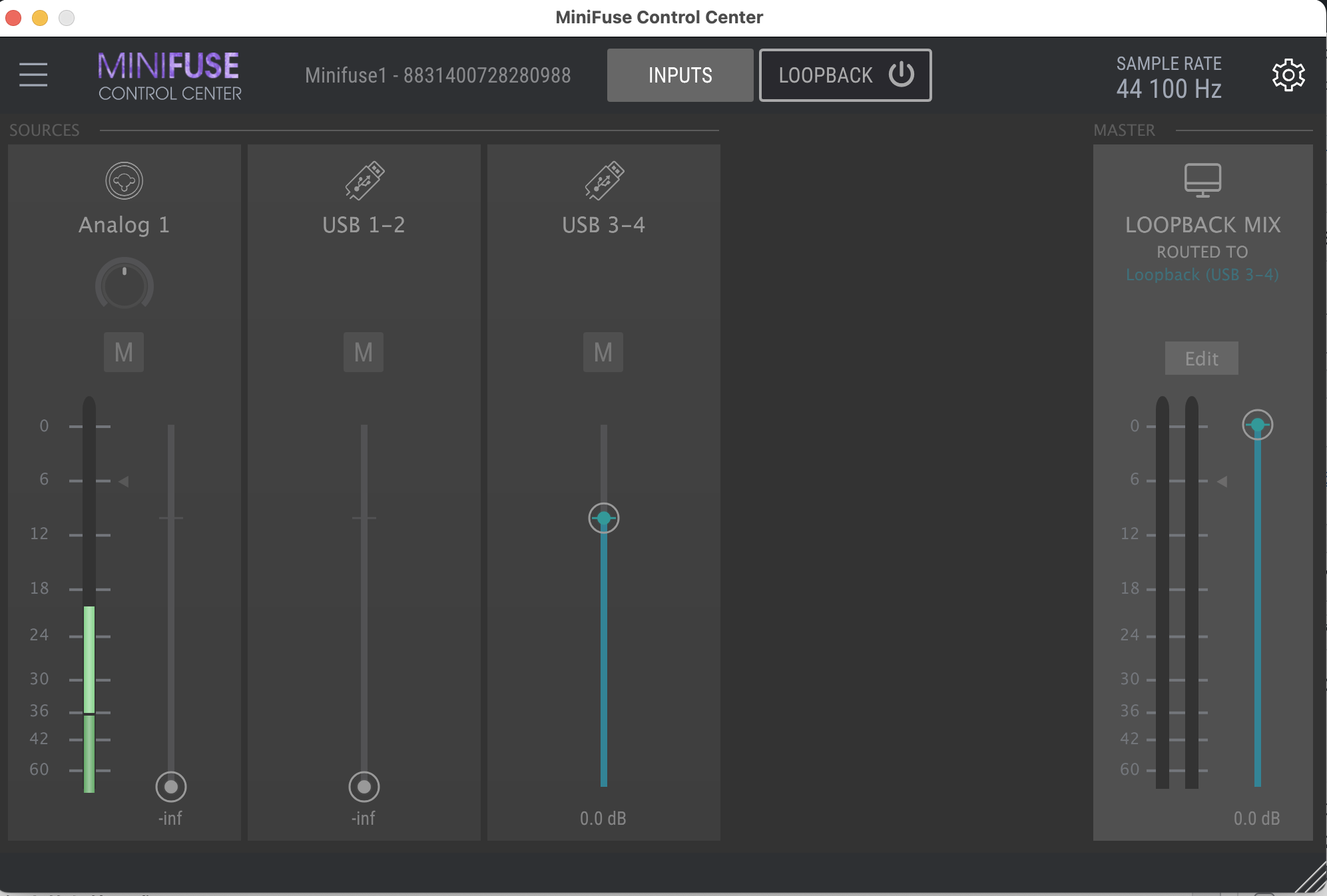
Task: Mute the USB 1-2 channel
Action: point(364,352)
